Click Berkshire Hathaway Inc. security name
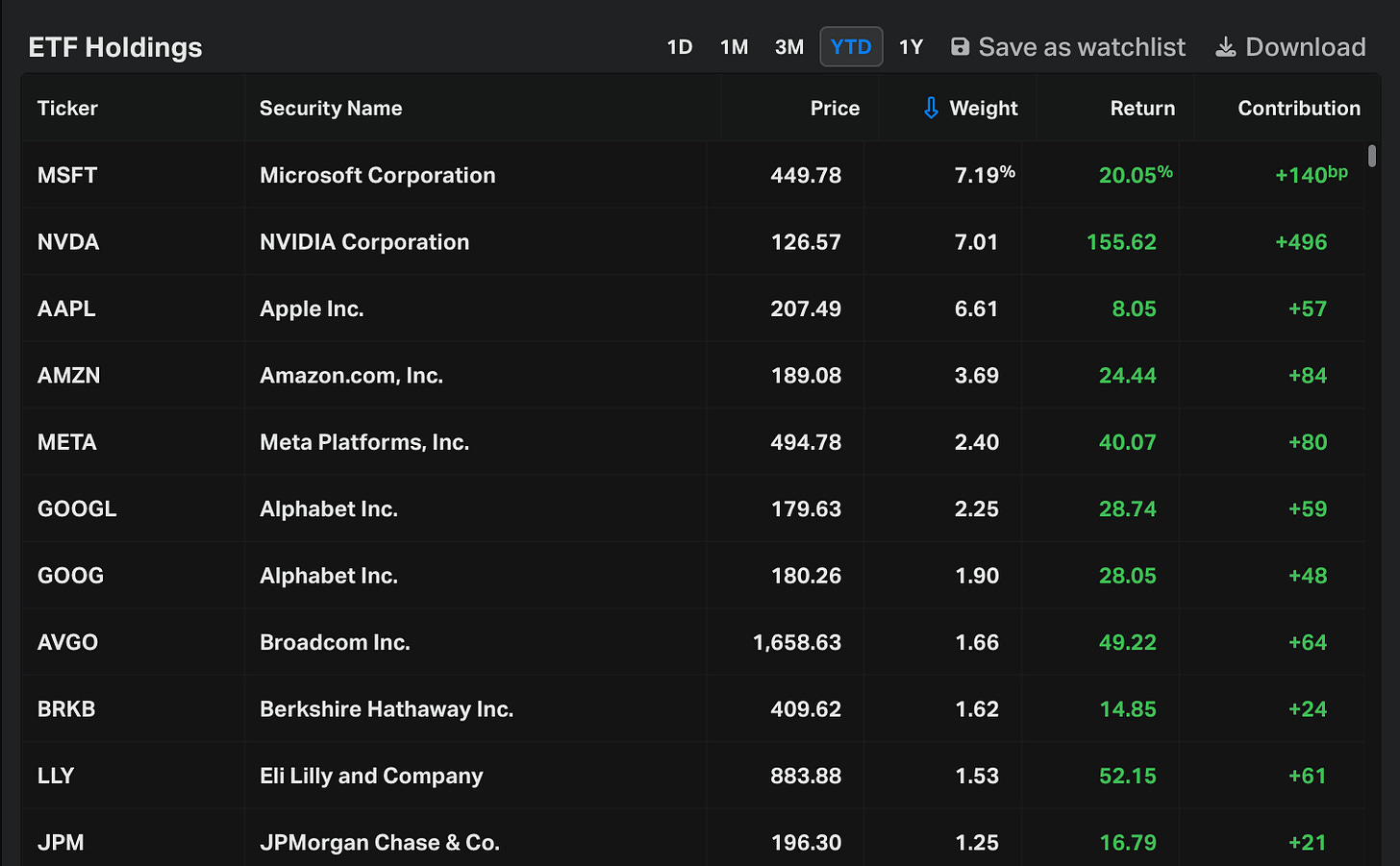The image size is (1400, 866). (x=387, y=709)
